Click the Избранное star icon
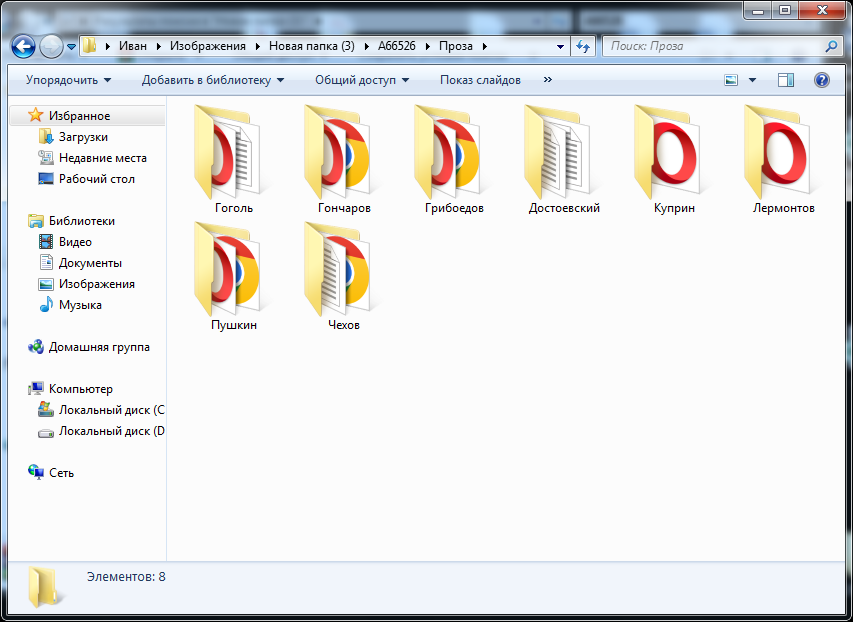This screenshot has width=853, height=622. 35,115
